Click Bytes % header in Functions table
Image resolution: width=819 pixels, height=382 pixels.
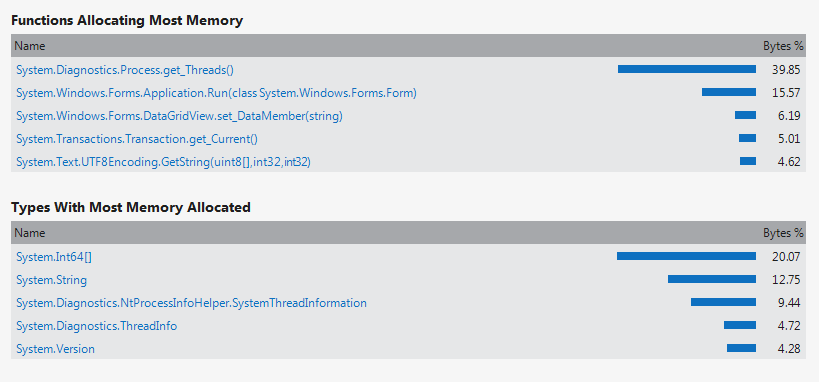[783, 46]
